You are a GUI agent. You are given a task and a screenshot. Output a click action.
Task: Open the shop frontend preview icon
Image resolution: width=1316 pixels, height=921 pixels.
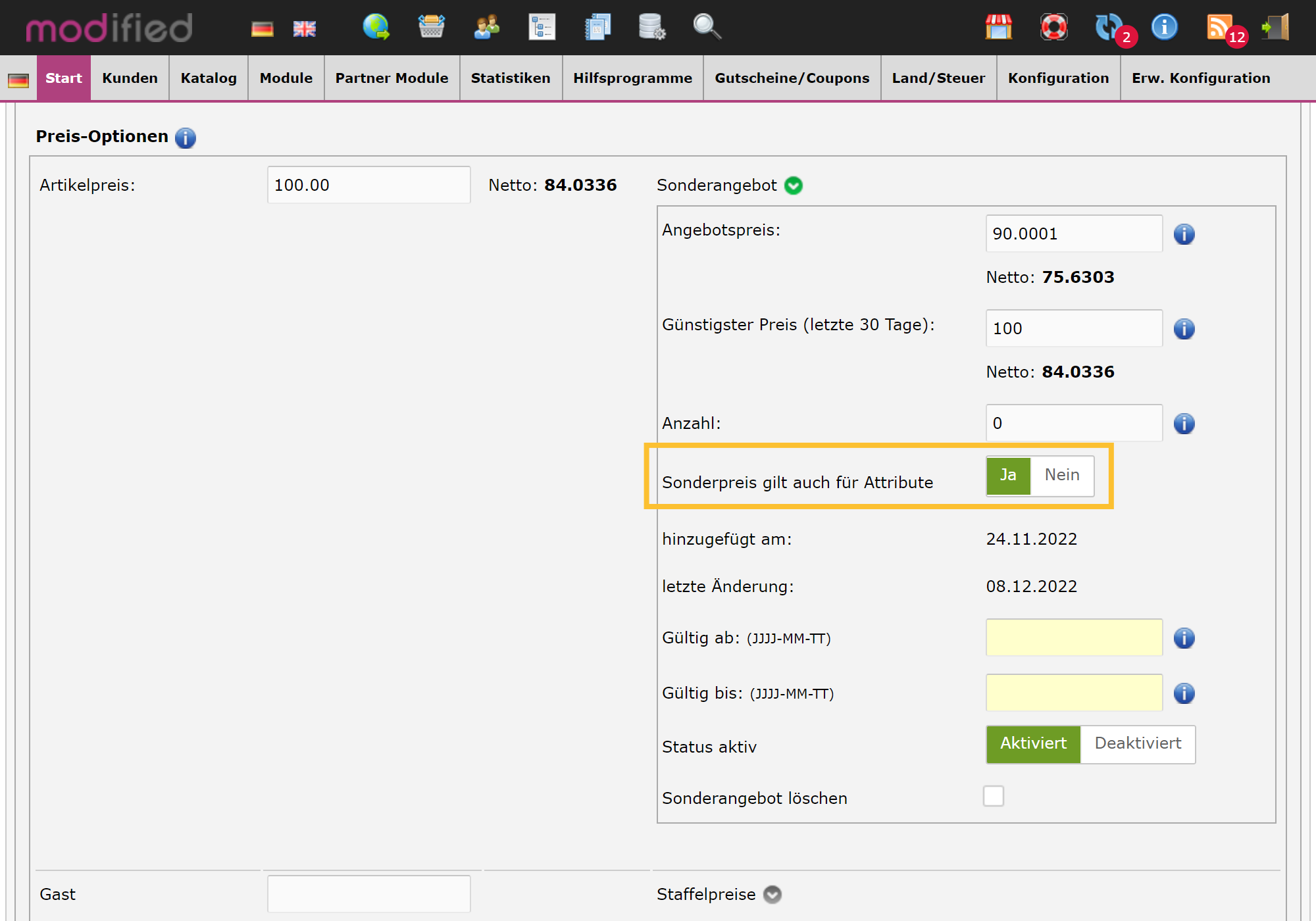(x=999, y=27)
